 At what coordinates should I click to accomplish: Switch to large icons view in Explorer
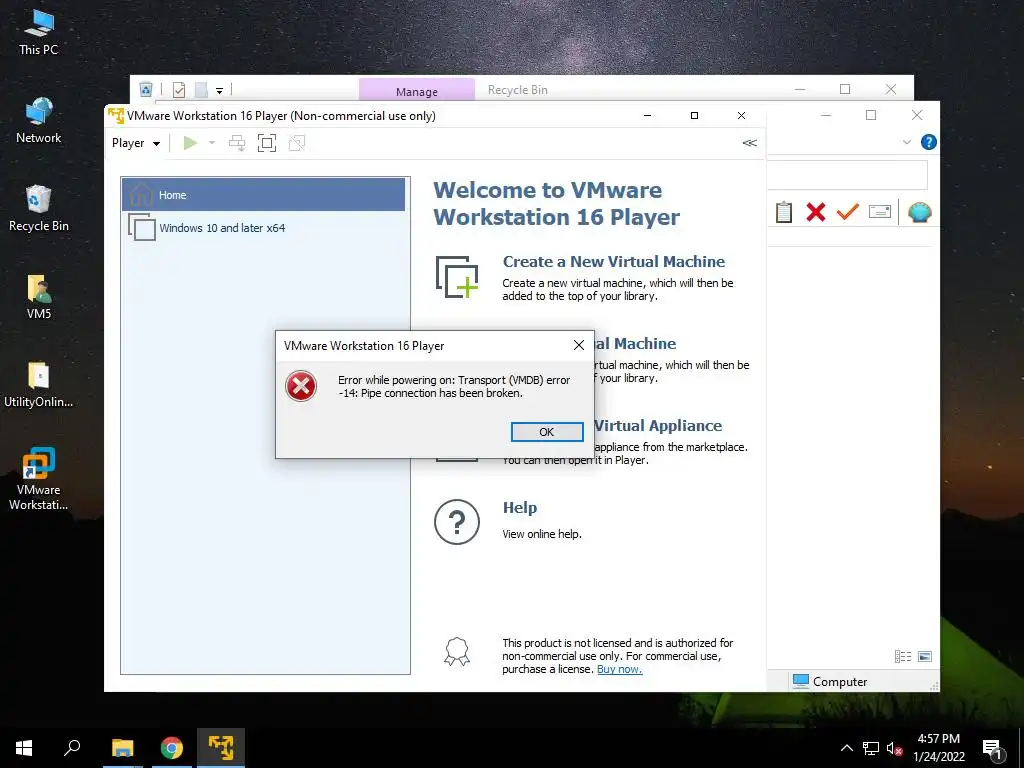pos(925,656)
